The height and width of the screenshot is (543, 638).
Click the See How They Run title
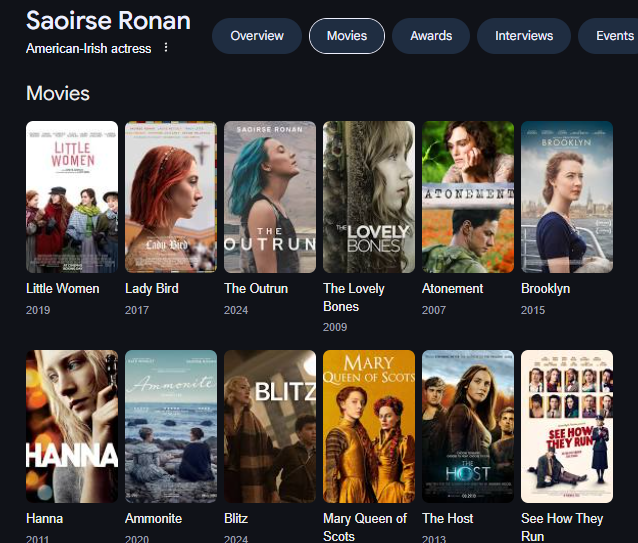click(562, 527)
